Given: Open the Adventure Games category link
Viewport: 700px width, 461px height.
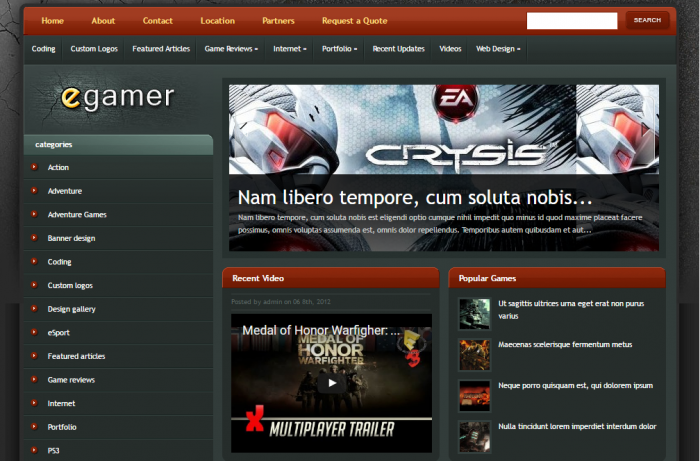Looking at the screenshot, I should coord(77,215).
